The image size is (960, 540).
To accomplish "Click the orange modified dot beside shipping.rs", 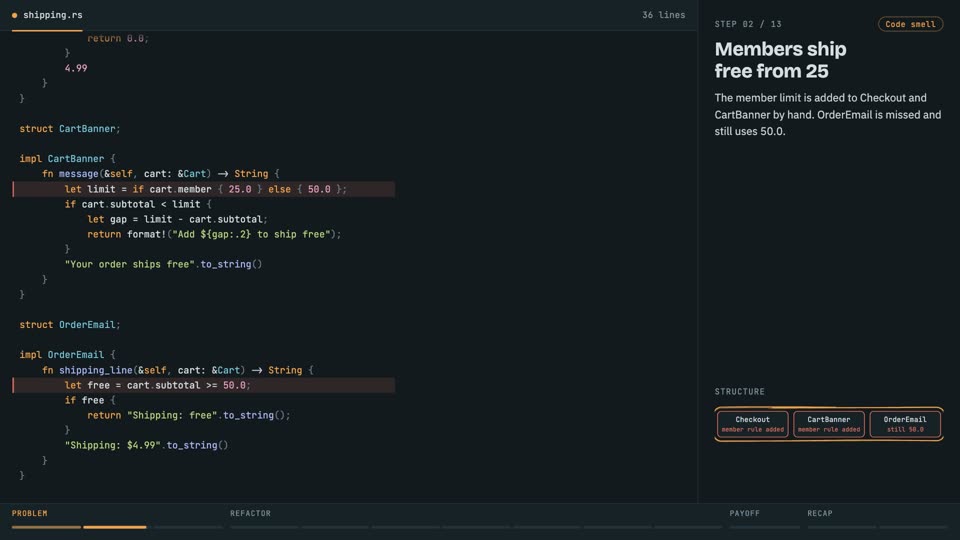I will point(15,15).
